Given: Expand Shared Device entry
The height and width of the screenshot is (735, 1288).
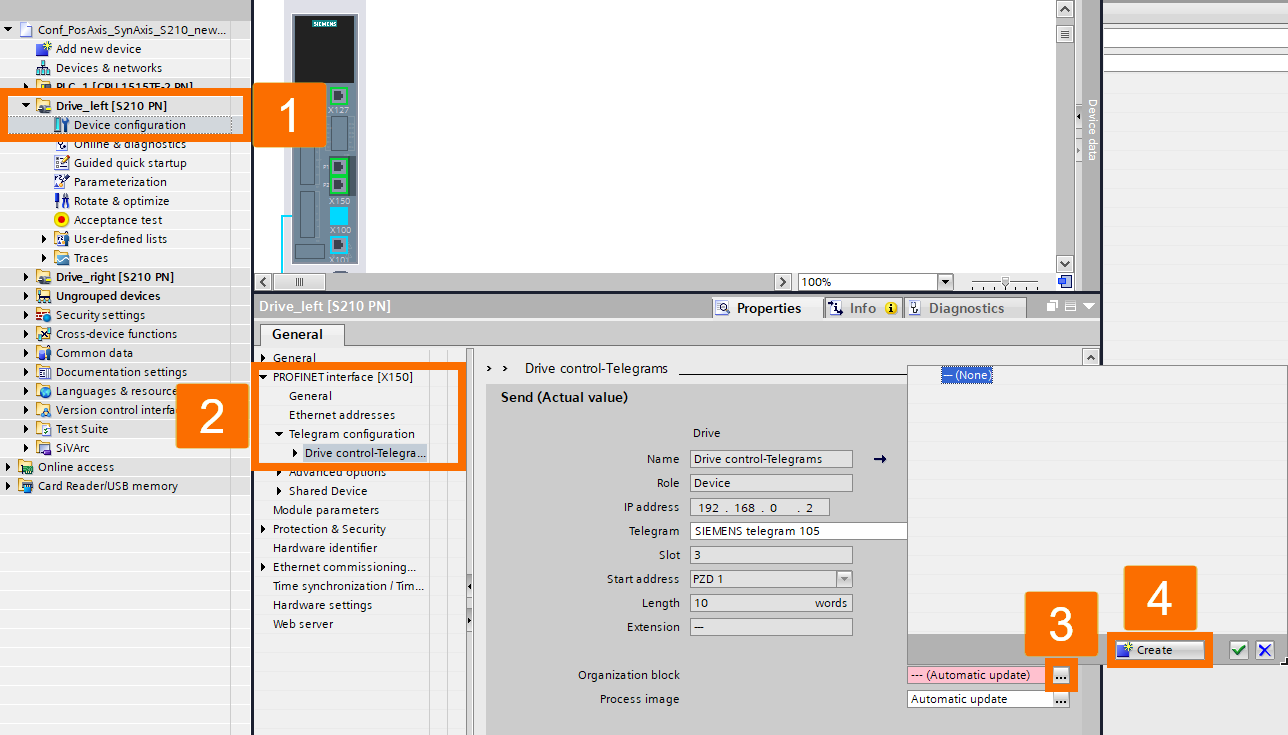Looking at the screenshot, I should [x=280, y=491].
